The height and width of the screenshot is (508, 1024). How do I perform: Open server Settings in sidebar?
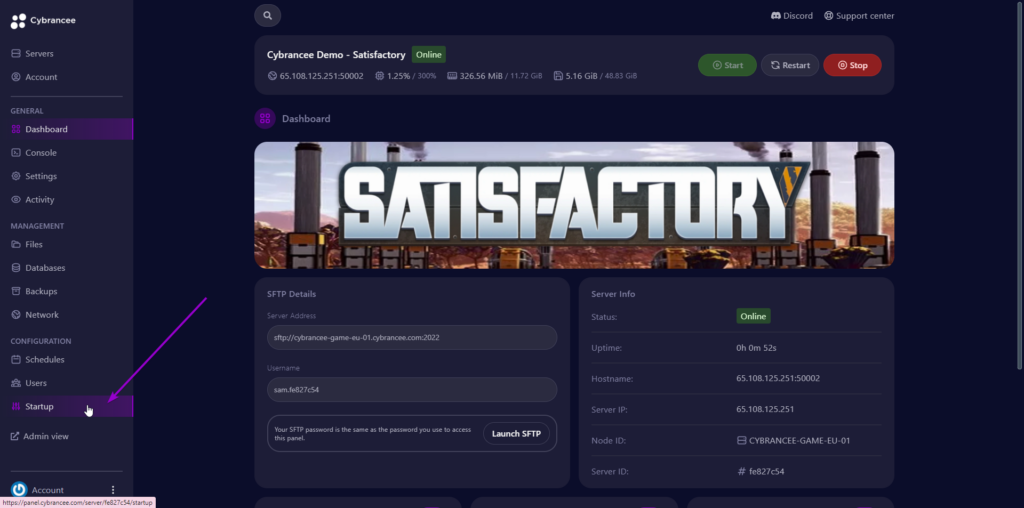pyautogui.click(x=67, y=176)
